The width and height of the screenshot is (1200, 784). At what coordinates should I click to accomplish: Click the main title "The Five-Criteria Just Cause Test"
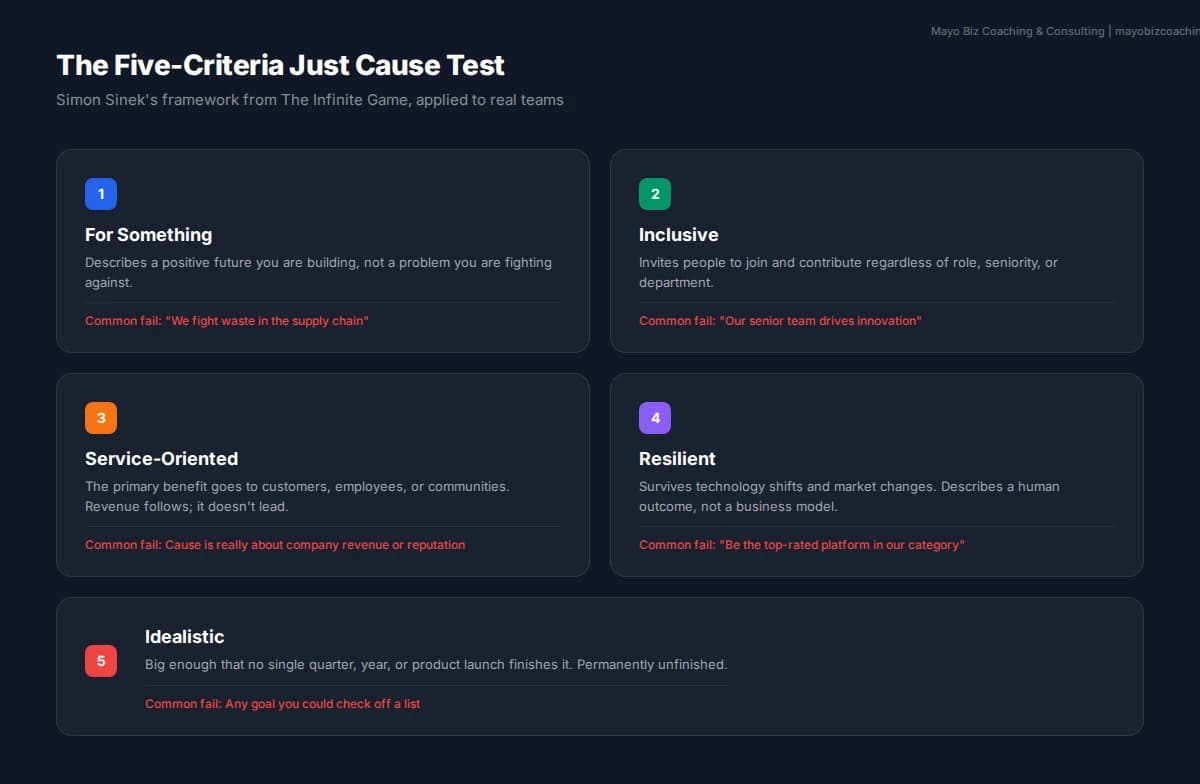pos(280,66)
